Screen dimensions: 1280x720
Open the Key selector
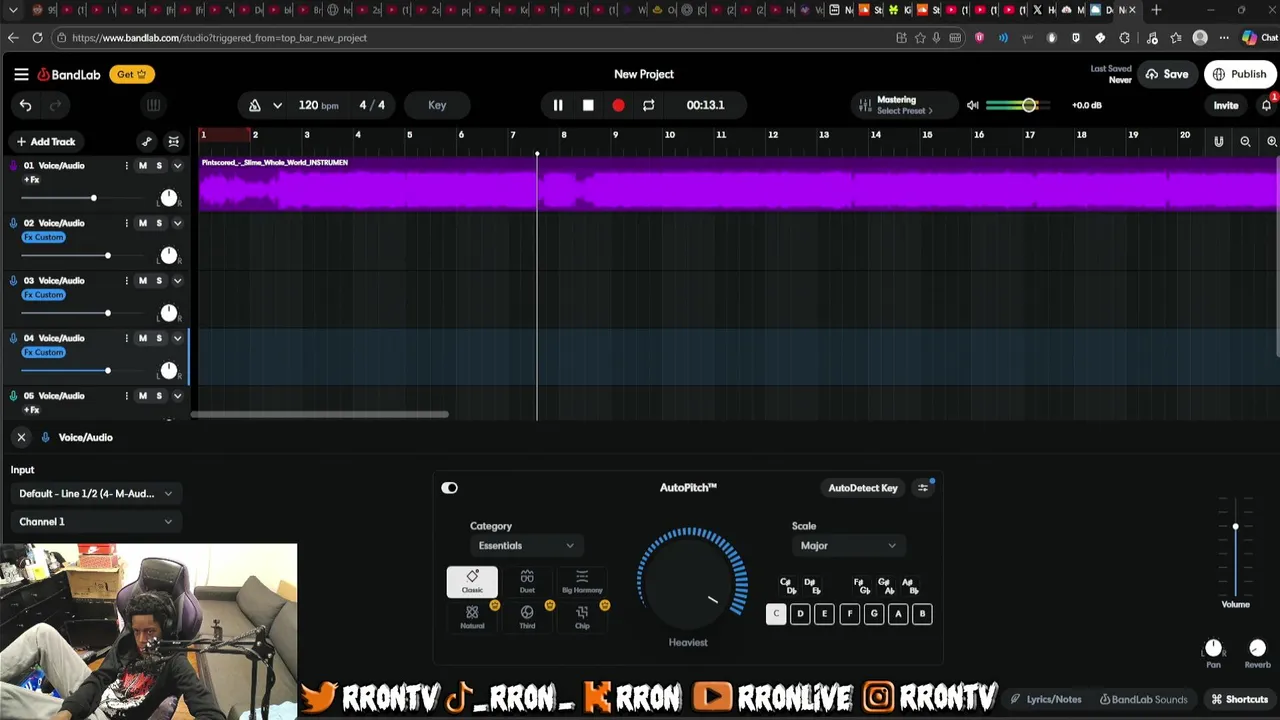coord(437,105)
